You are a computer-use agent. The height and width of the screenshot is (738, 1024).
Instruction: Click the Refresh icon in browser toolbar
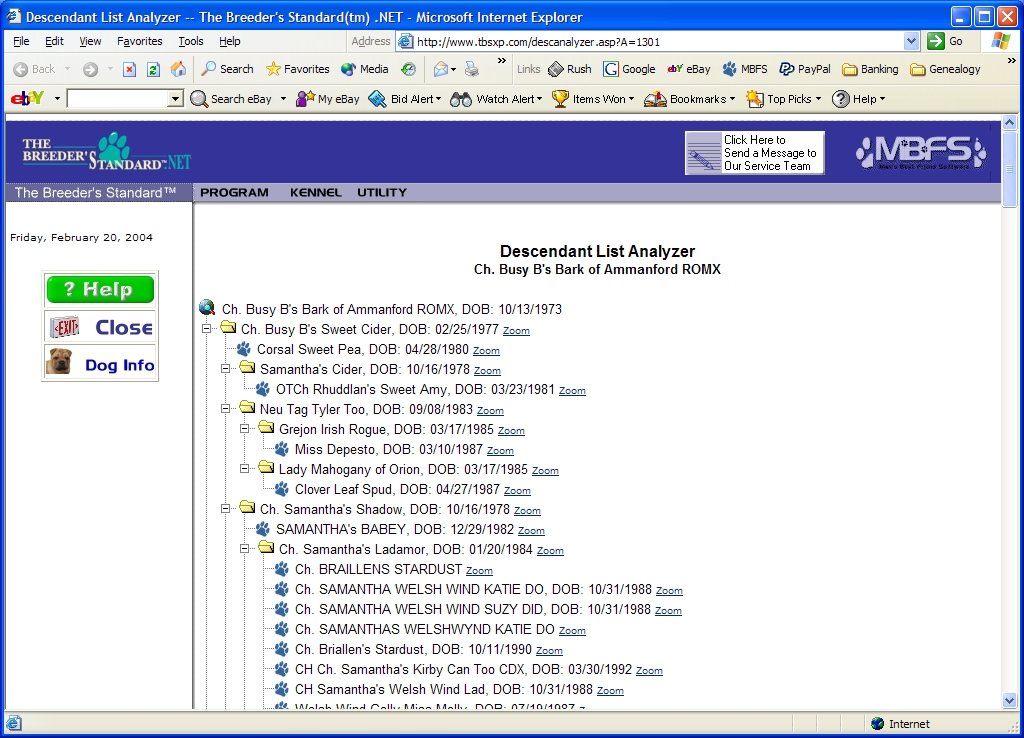pyautogui.click(x=153, y=69)
